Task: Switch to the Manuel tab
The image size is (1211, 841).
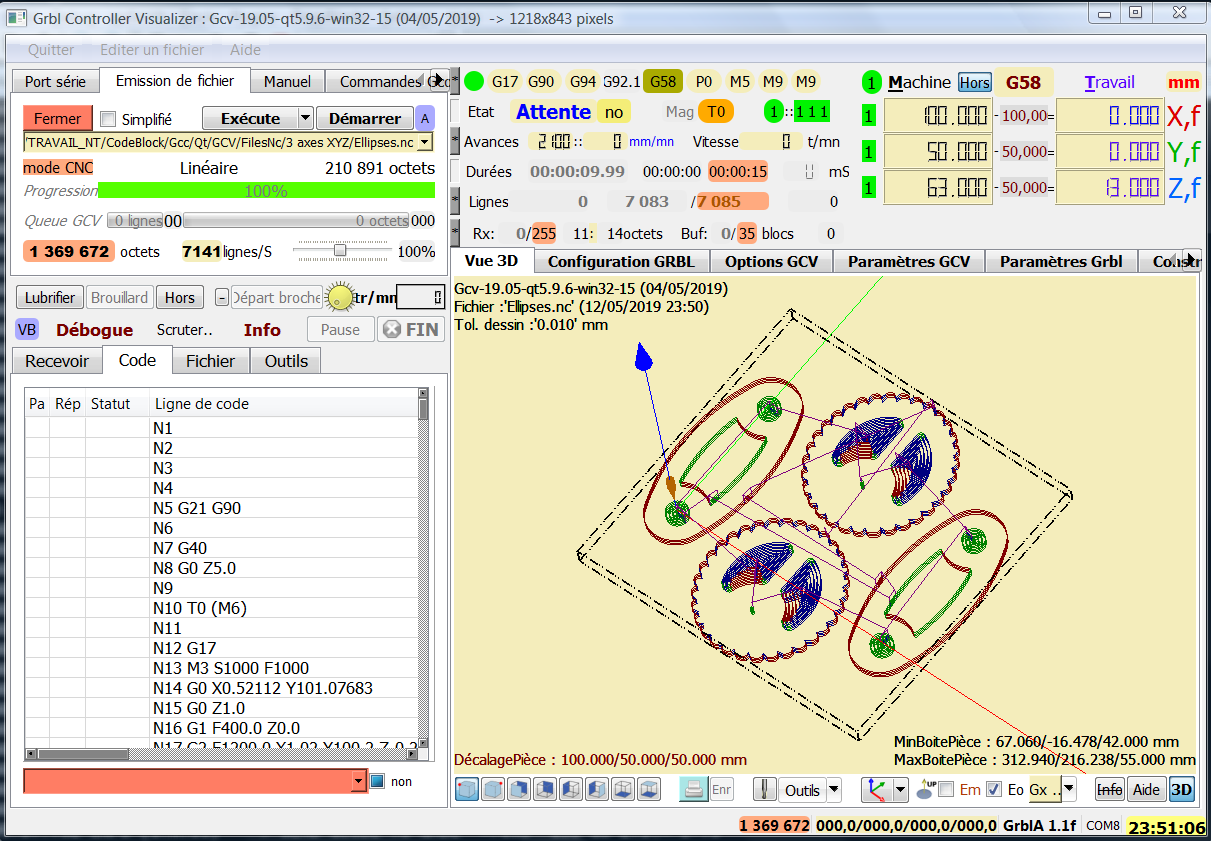Action: tap(287, 82)
